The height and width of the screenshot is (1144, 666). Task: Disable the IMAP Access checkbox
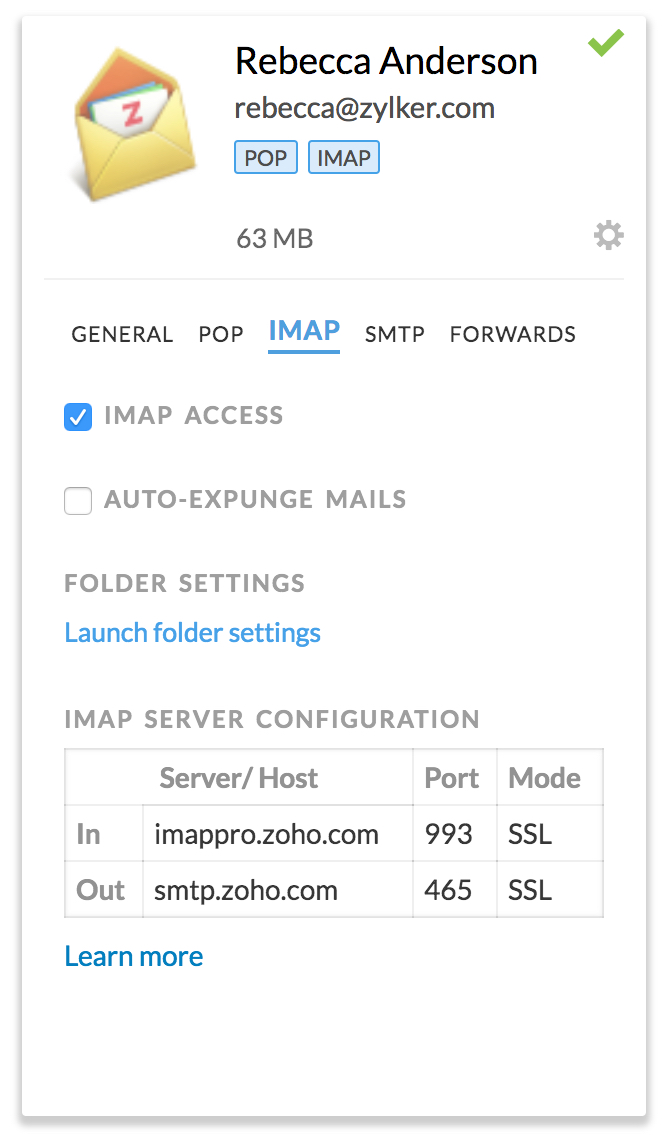pos(78,417)
